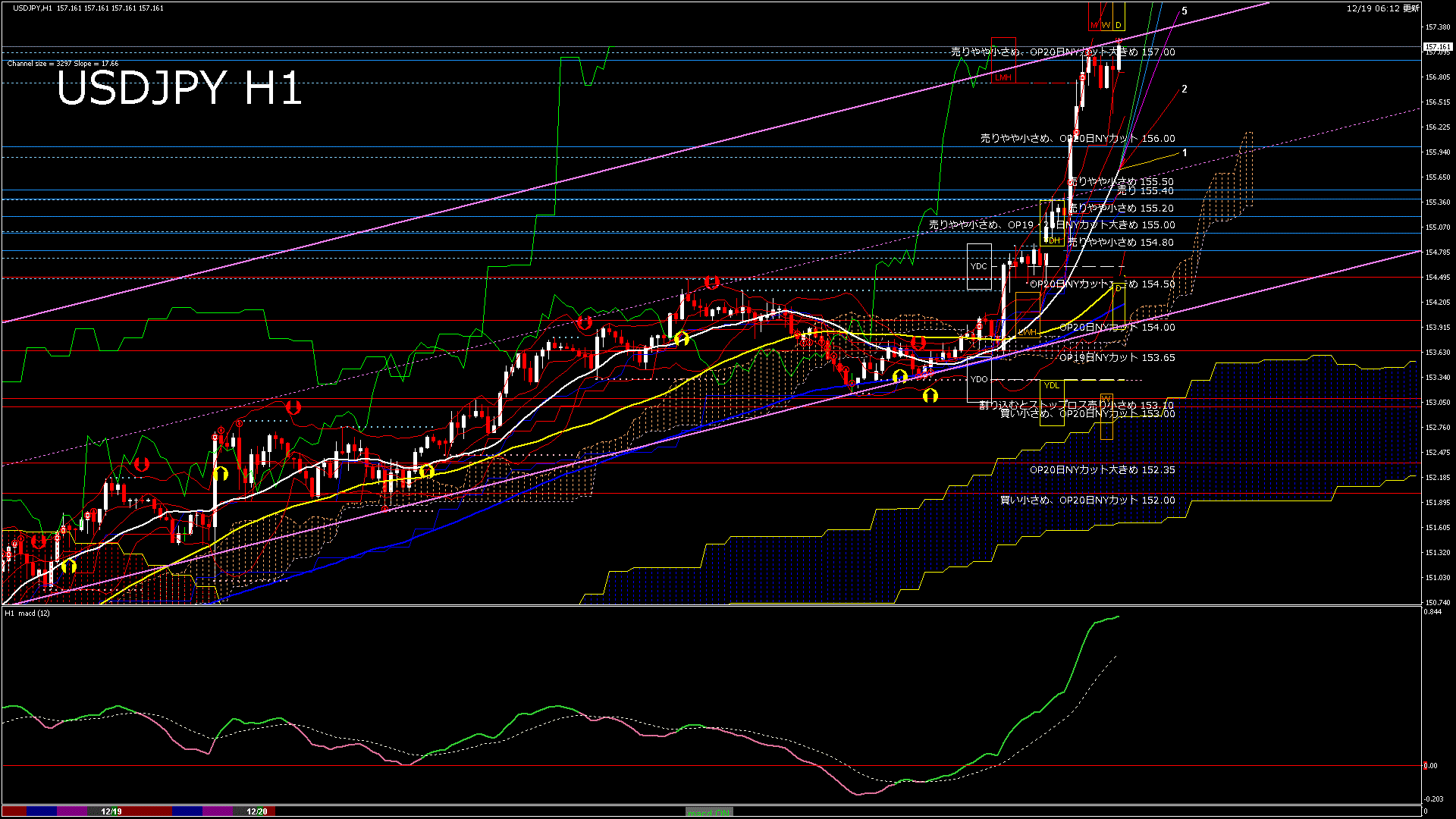Click the OP19 order label ending 155.00
The image size is (1456, 819).
(x=1053, y=225)
